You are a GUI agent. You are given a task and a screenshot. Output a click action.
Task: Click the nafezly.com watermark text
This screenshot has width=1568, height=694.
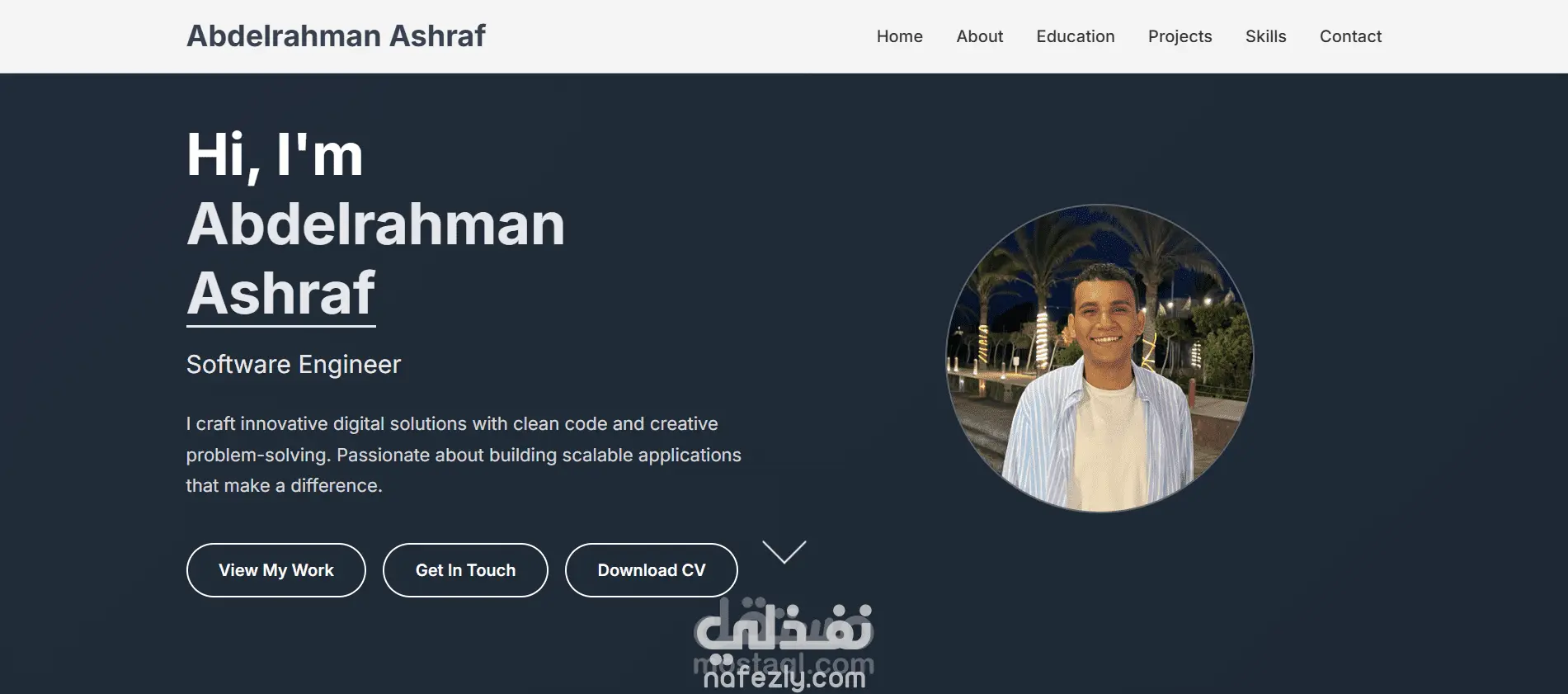pos(784,678)
